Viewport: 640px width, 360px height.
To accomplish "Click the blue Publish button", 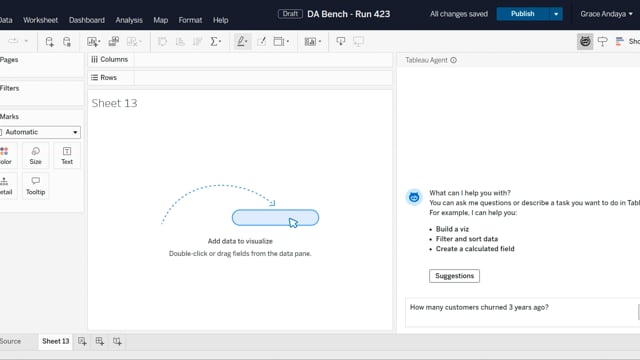I will (522, 14).
